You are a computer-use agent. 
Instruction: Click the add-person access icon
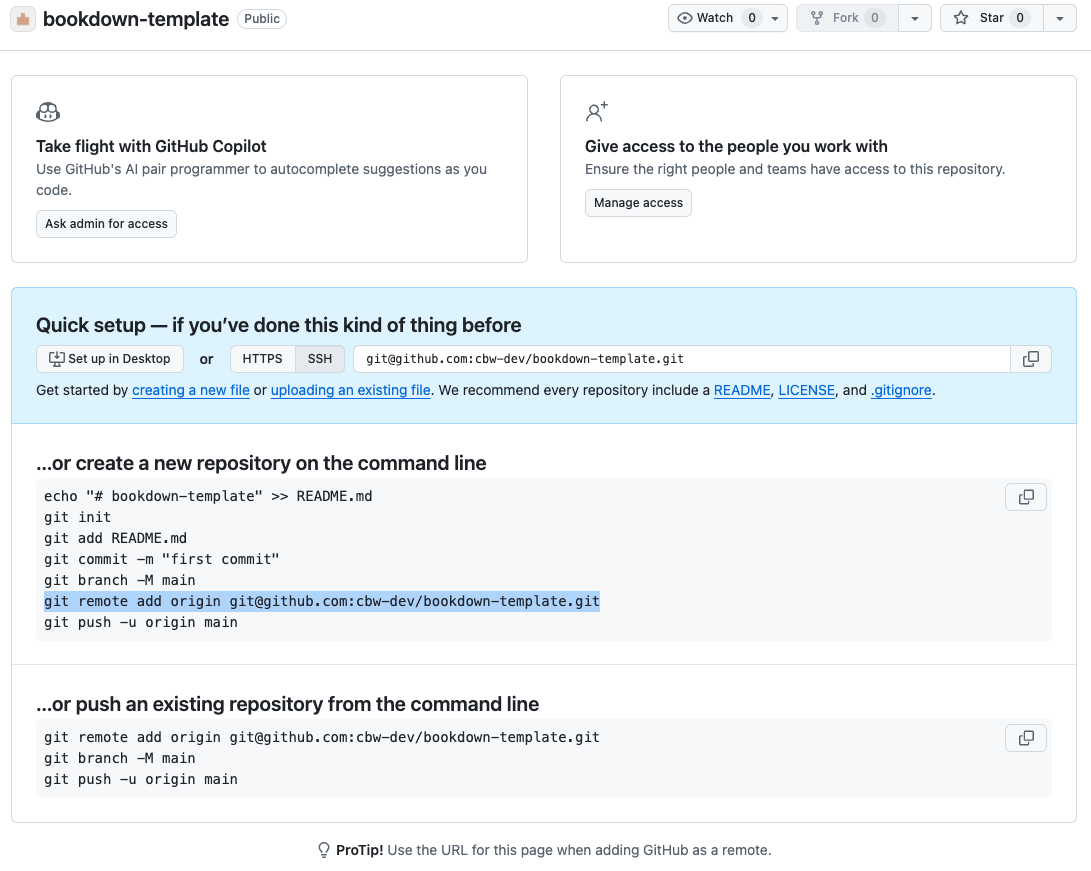coord(596,112)
